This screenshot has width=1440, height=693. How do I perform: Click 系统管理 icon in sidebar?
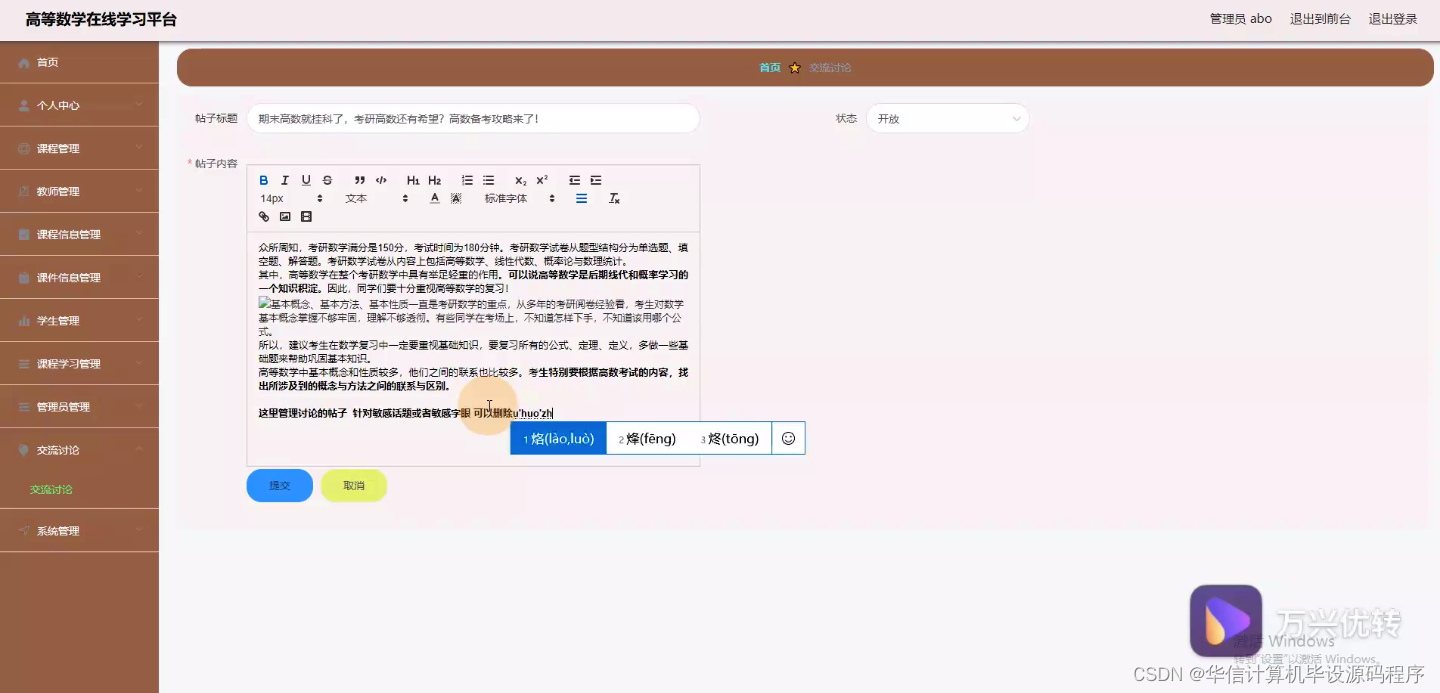pyautogui.click(x=24, y=530)
